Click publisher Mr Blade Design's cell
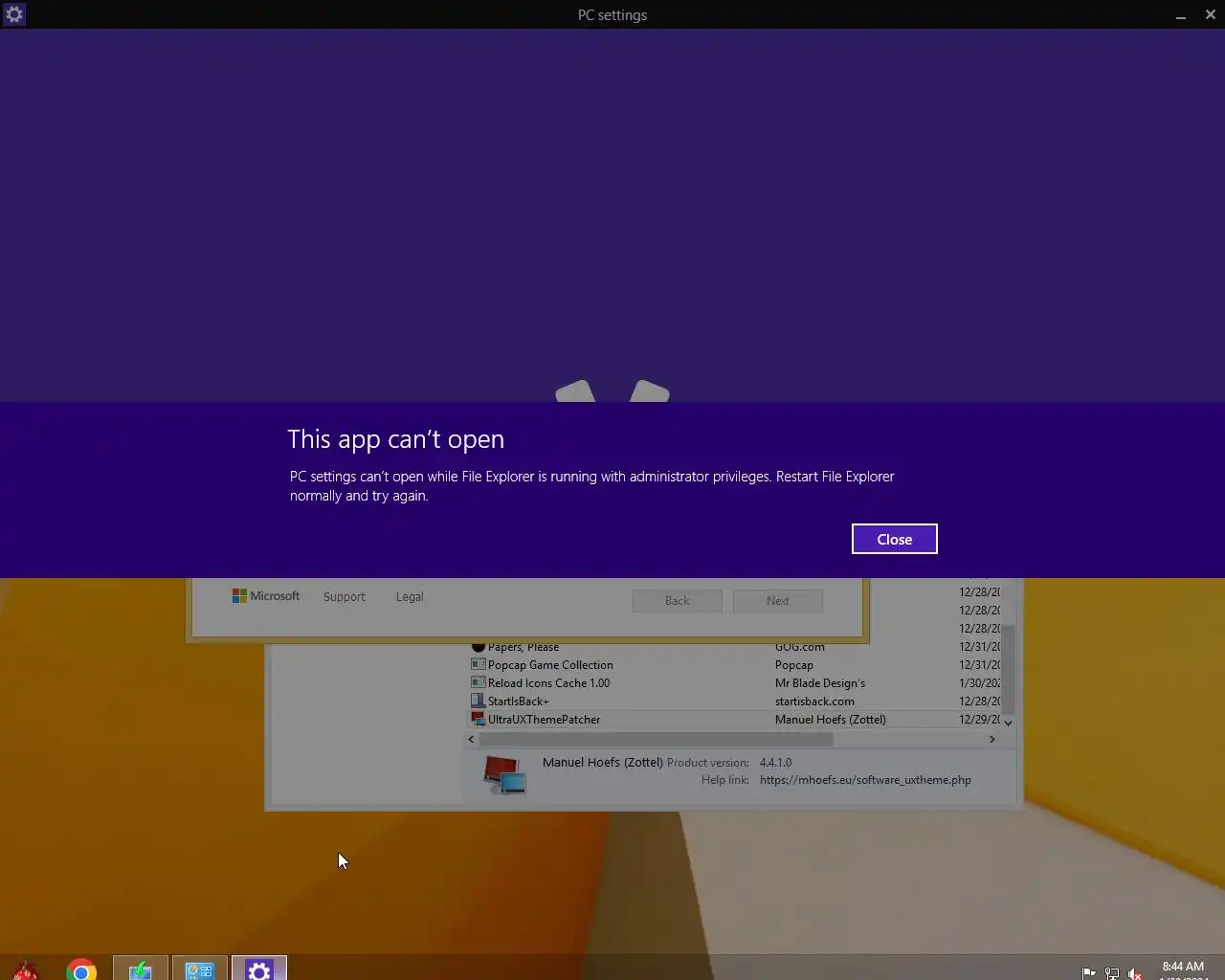 (819, 683)
